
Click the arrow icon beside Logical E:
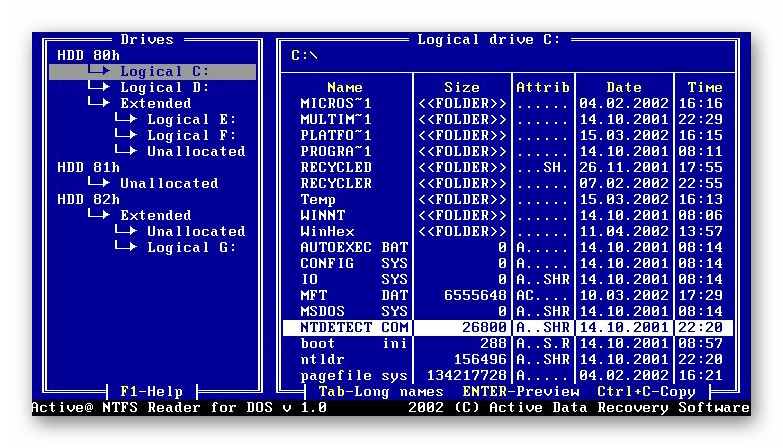(126, 118)
